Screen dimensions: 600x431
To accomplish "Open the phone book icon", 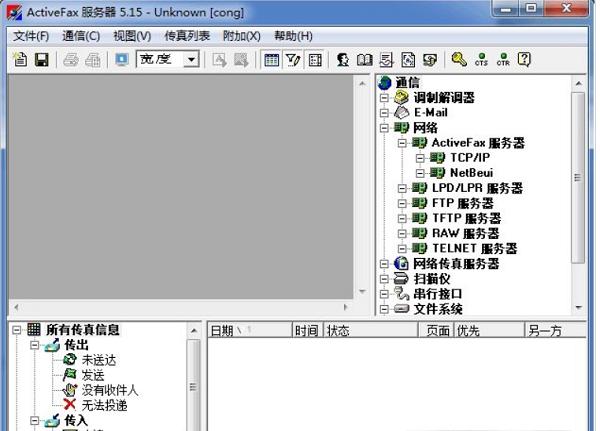I will pyautogui.click(x=364, y=60).
